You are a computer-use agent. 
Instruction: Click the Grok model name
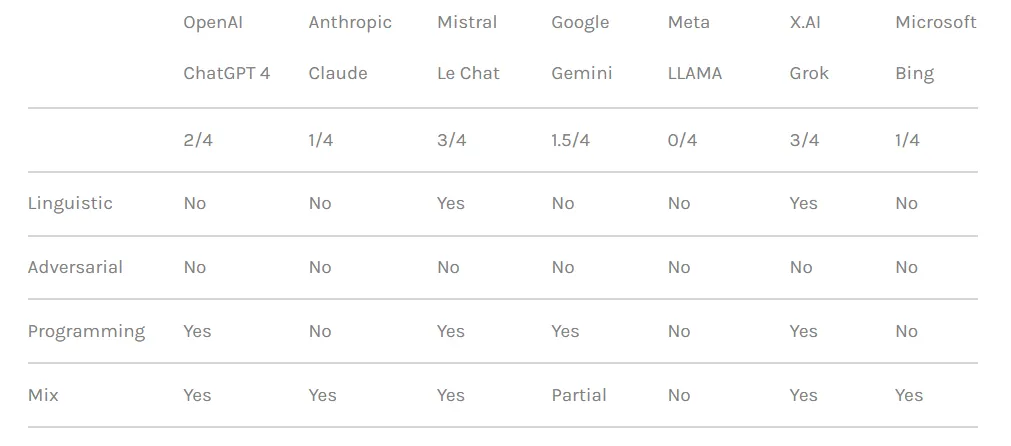809,73
